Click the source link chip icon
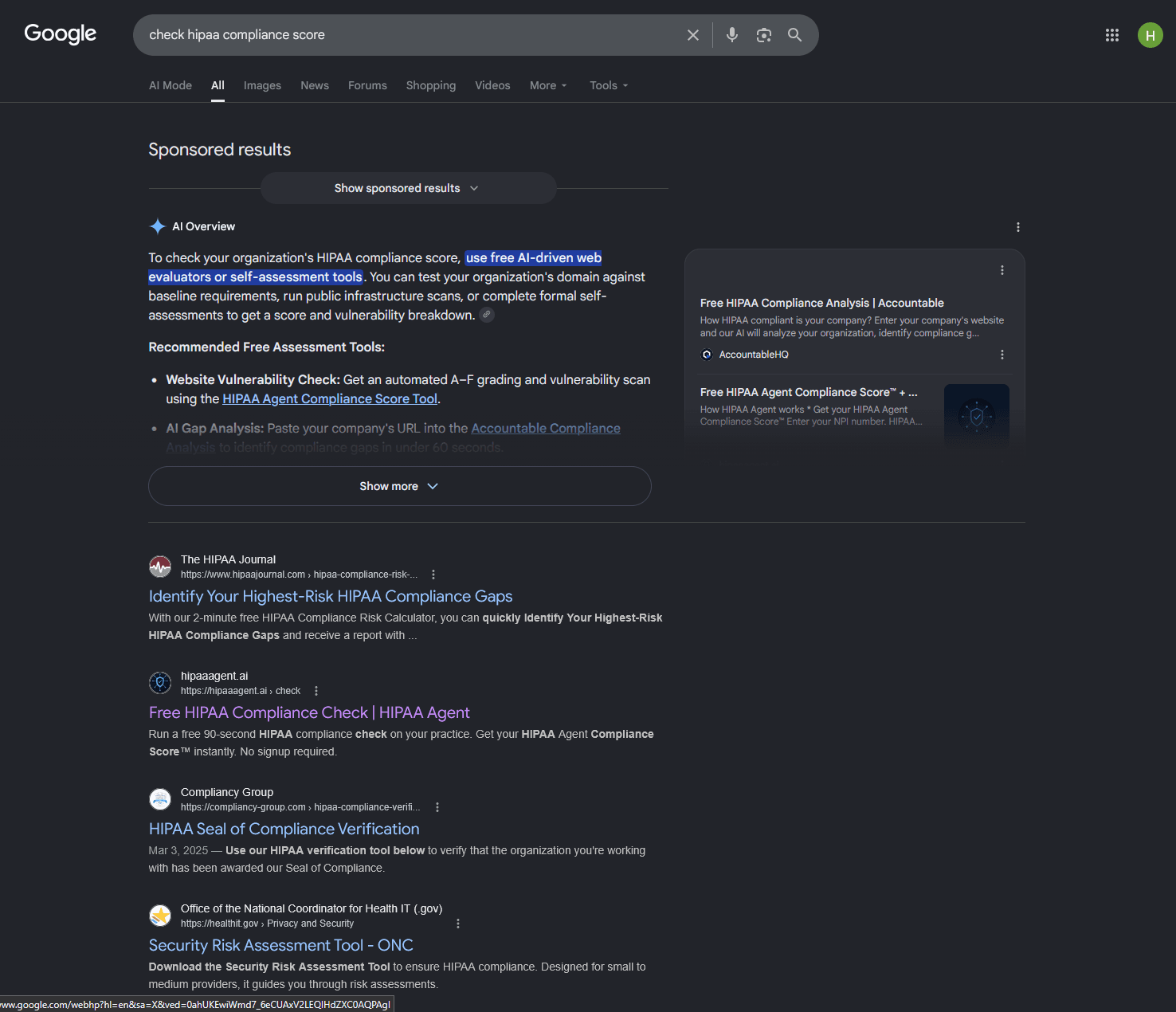The height and width of the screenshot is (1012, 1176). tap(487, 315)
